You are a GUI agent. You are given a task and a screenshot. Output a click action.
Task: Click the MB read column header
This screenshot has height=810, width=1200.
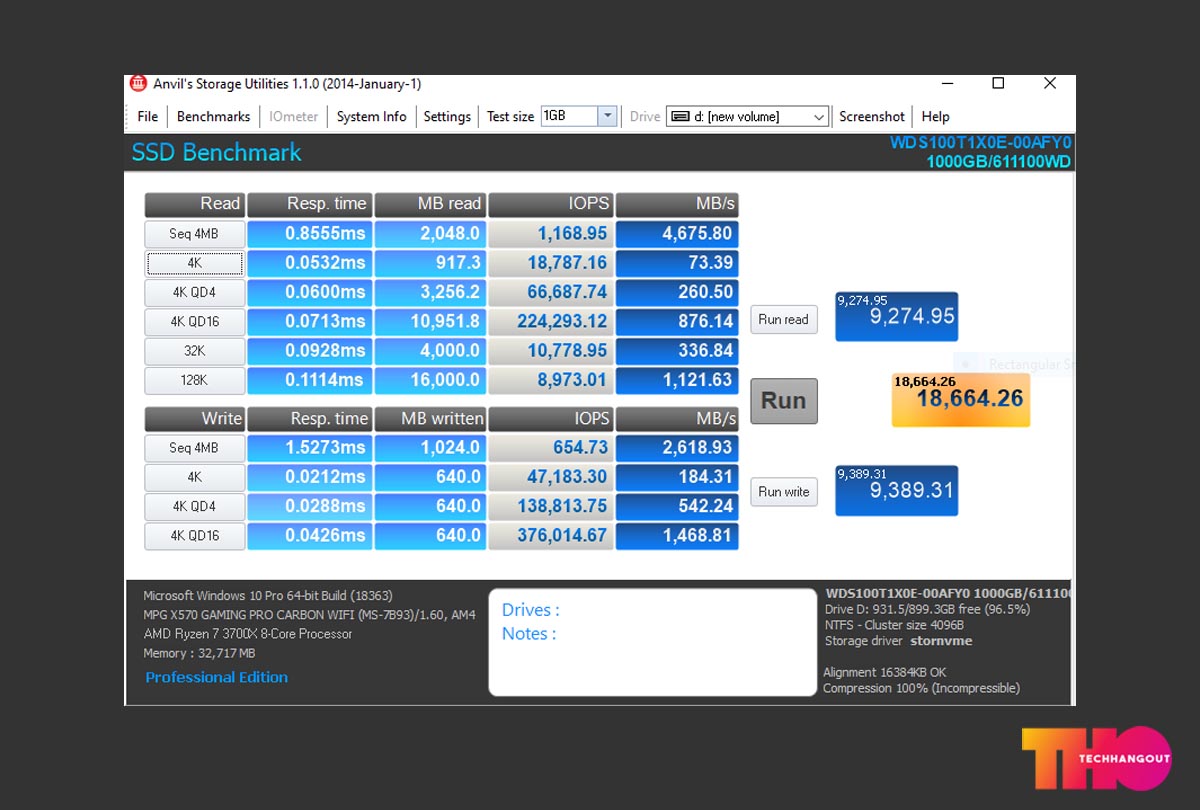click(430, 204)
